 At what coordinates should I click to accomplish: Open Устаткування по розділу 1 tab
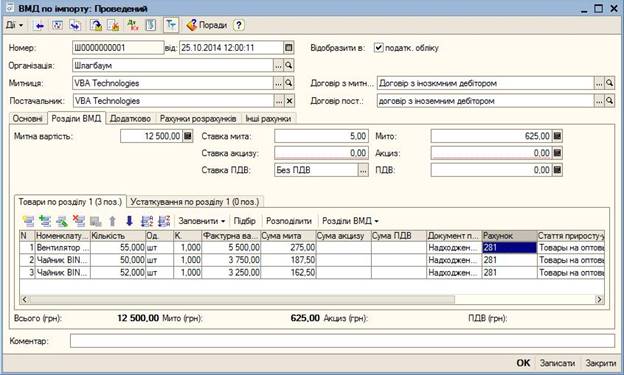click(195, 202)
